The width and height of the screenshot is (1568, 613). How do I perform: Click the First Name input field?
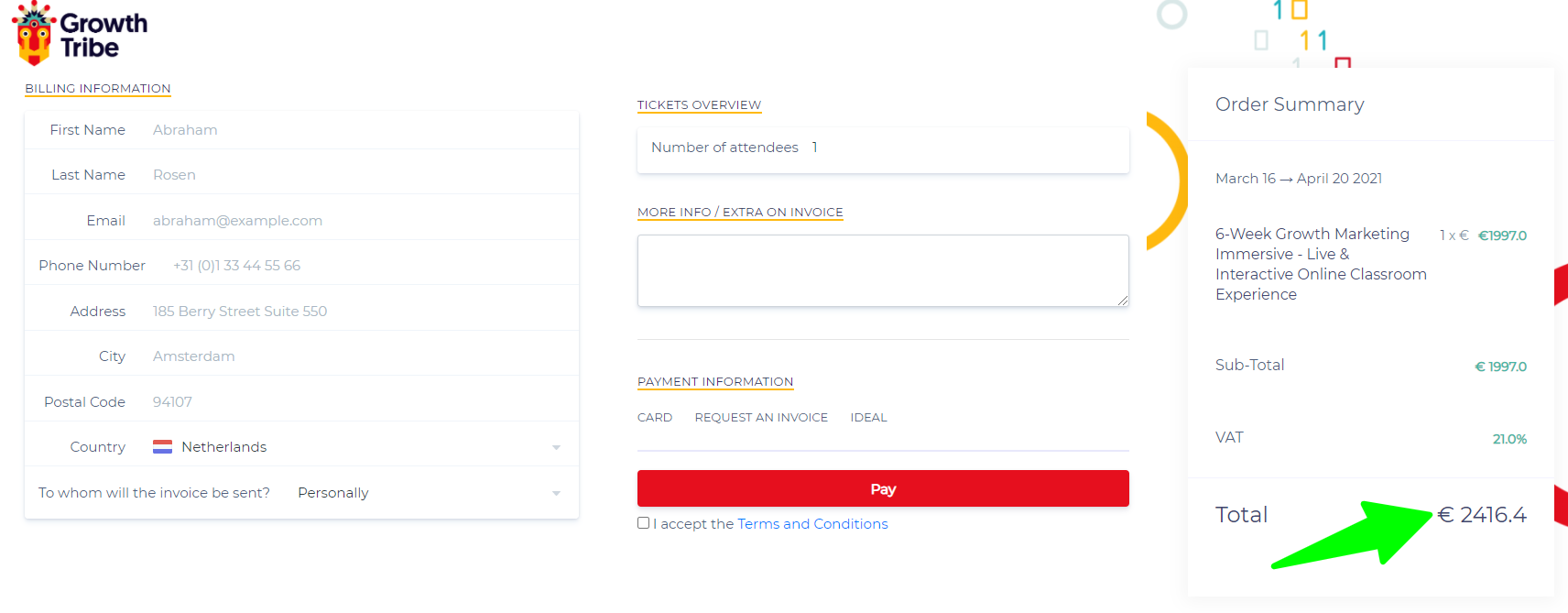[x=357, y=130]
